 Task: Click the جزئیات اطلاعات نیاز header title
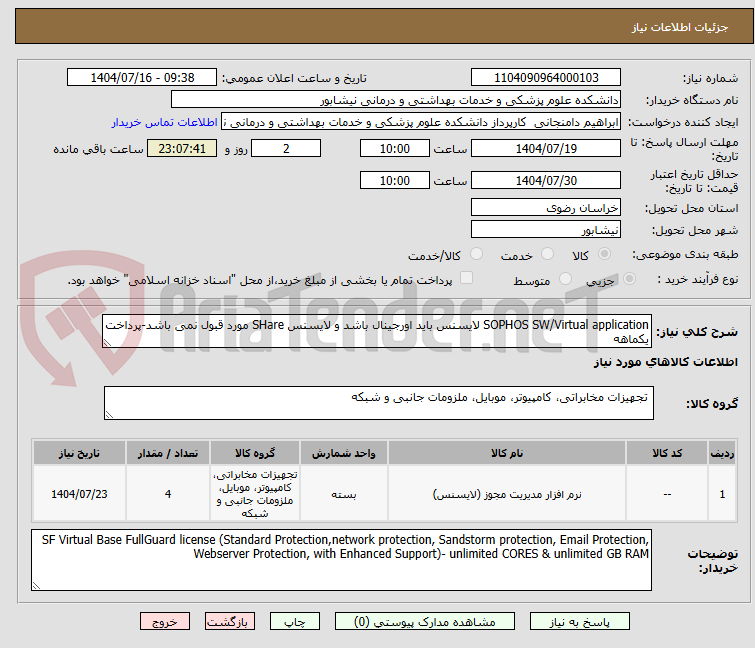click(x=679, y=27)
